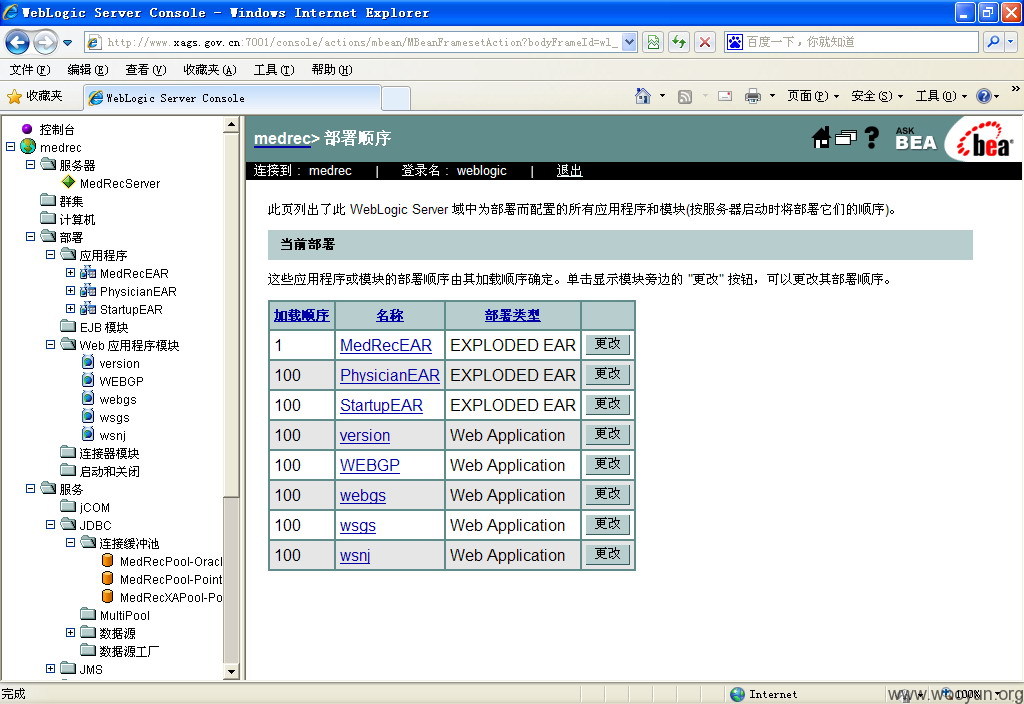Click the tree panel scroll down arrow
Viewport: 1024px width, 704px height.
coord(231,671)
